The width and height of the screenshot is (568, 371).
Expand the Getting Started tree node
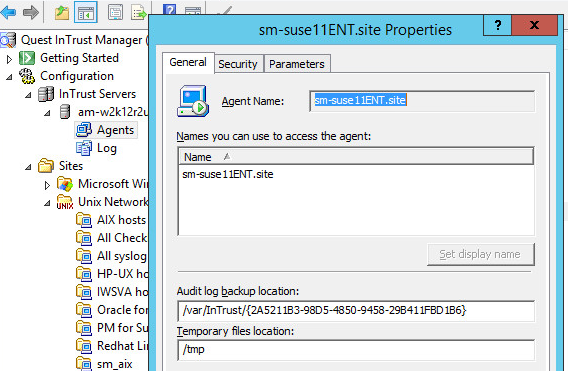pos(9,59)
